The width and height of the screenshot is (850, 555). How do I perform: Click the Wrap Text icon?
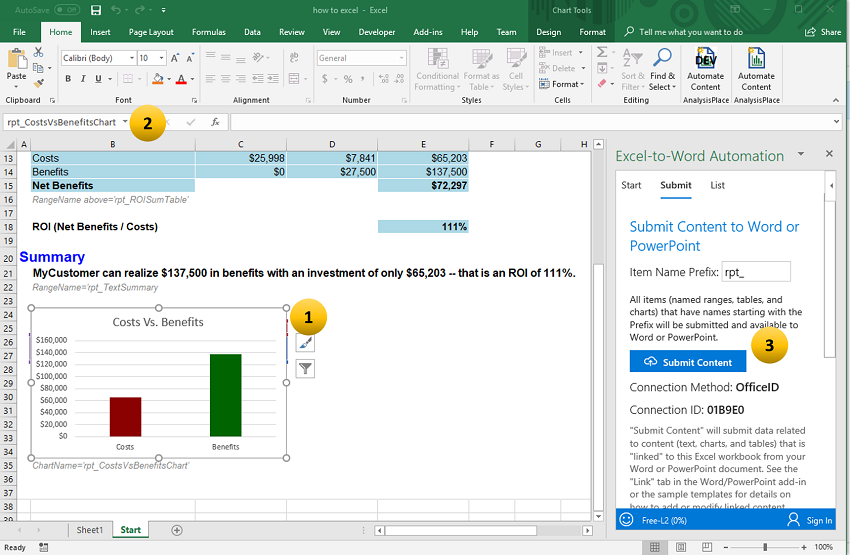pos(294,58)
